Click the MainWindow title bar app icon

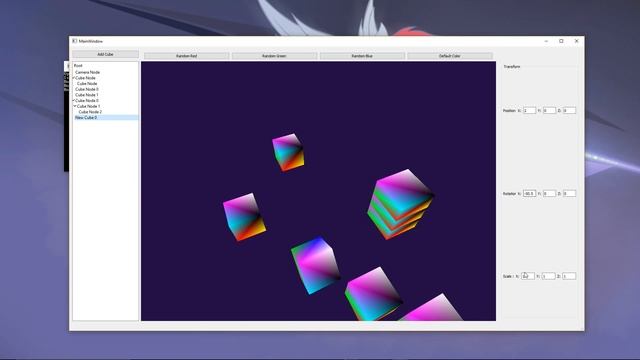point(75,41)
